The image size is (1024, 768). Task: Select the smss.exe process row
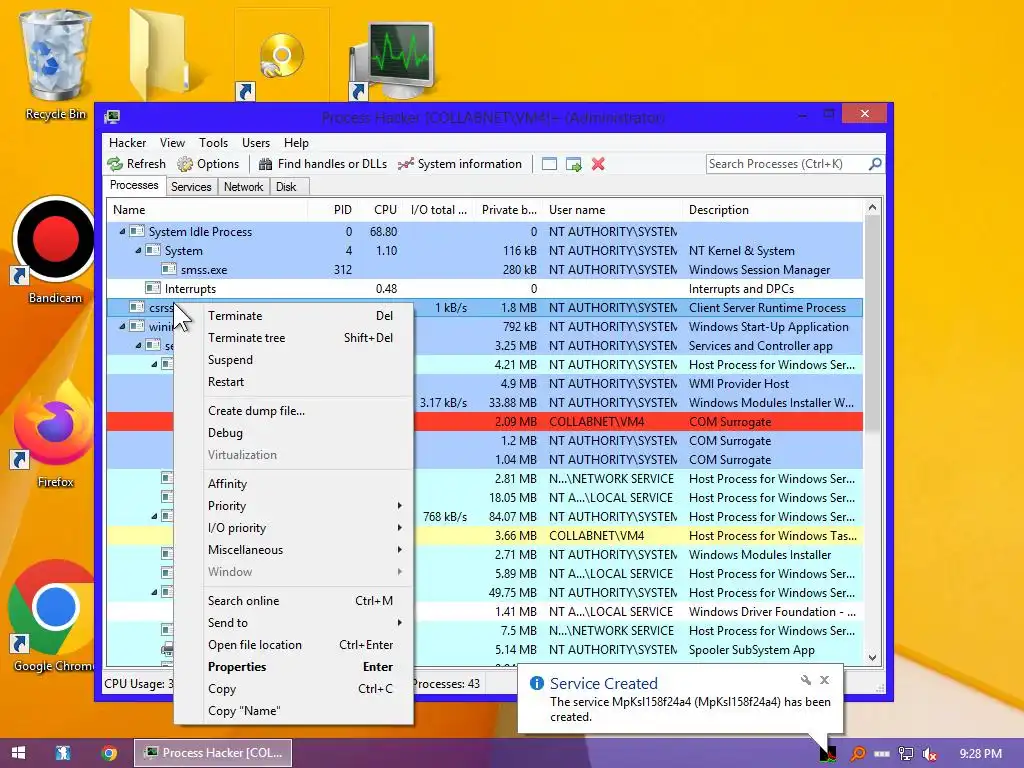(485, 270)
